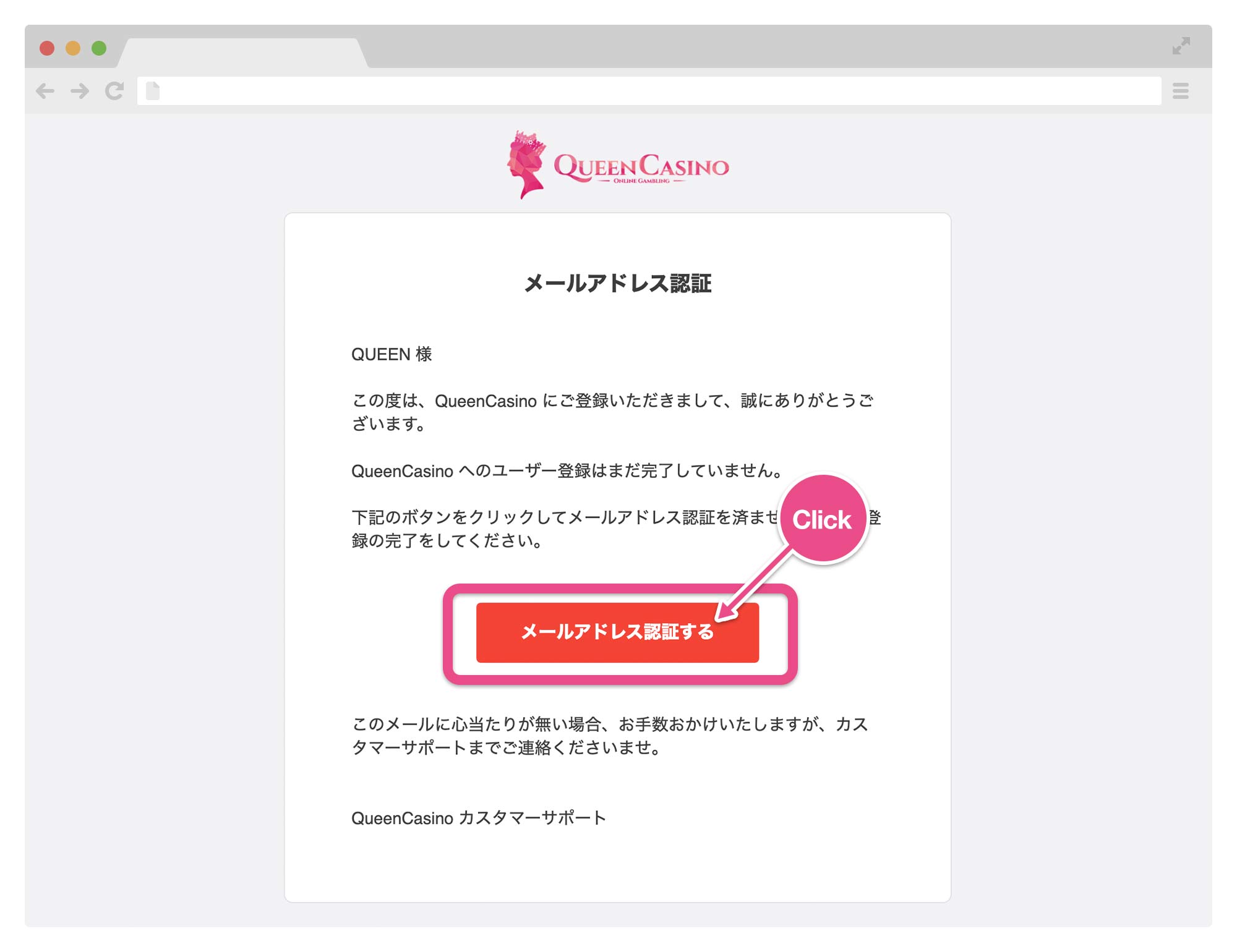The height and width of the screenshot is (952, 1237).
Task: Minimize window with yellow traffic light button
Action: (x=73, y=48)
